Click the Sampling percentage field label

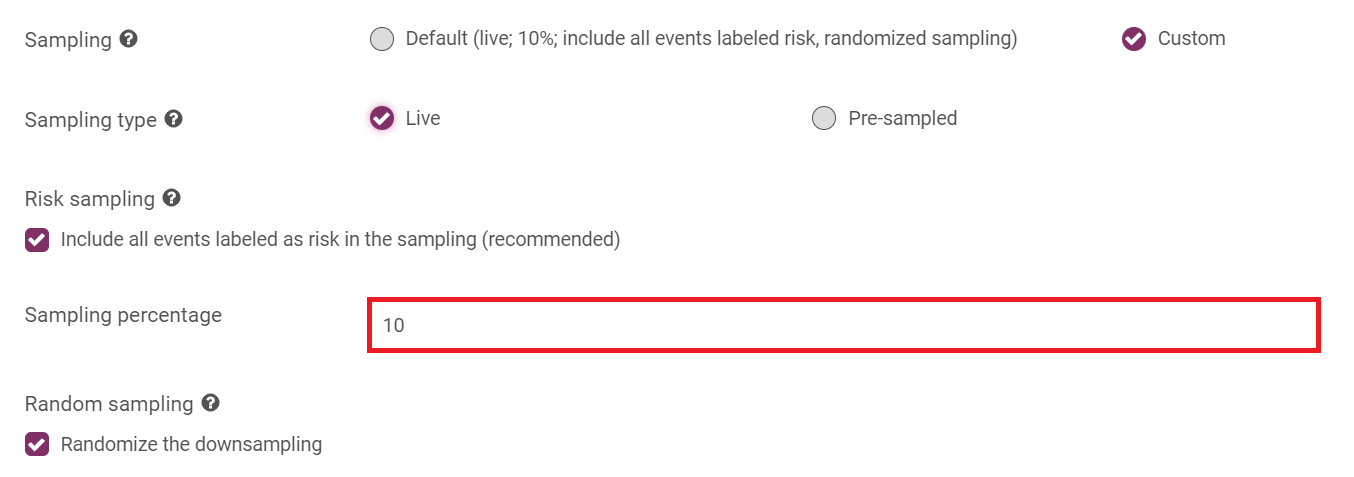pyautogui.click(x=123, y=315)
